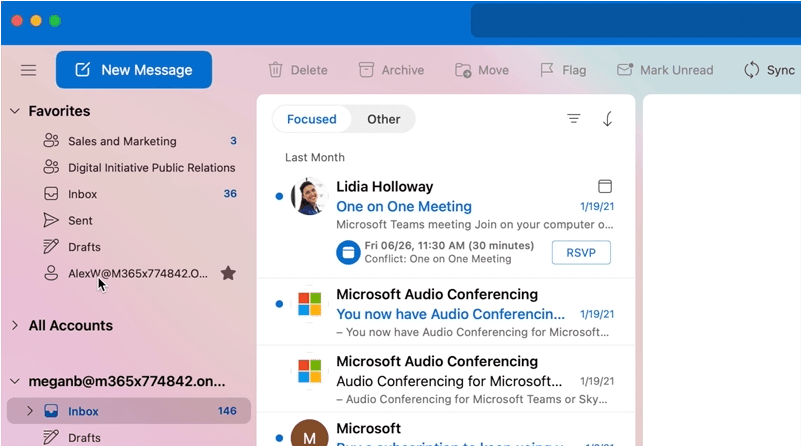
Task: Switch to the Focused tab
Action: click(312, 119)
